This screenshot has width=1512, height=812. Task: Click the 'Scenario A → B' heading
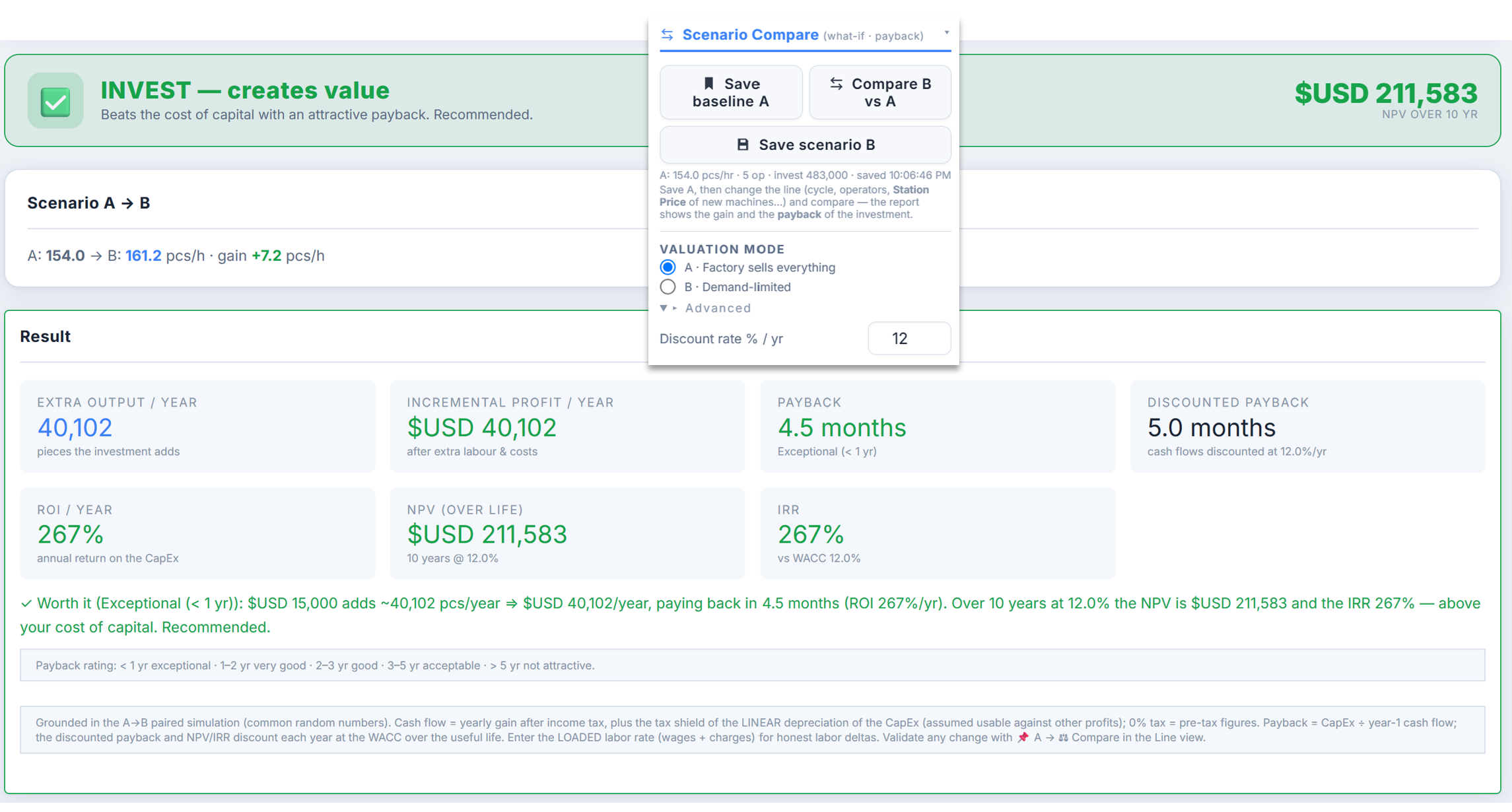(x=88, y=203)
